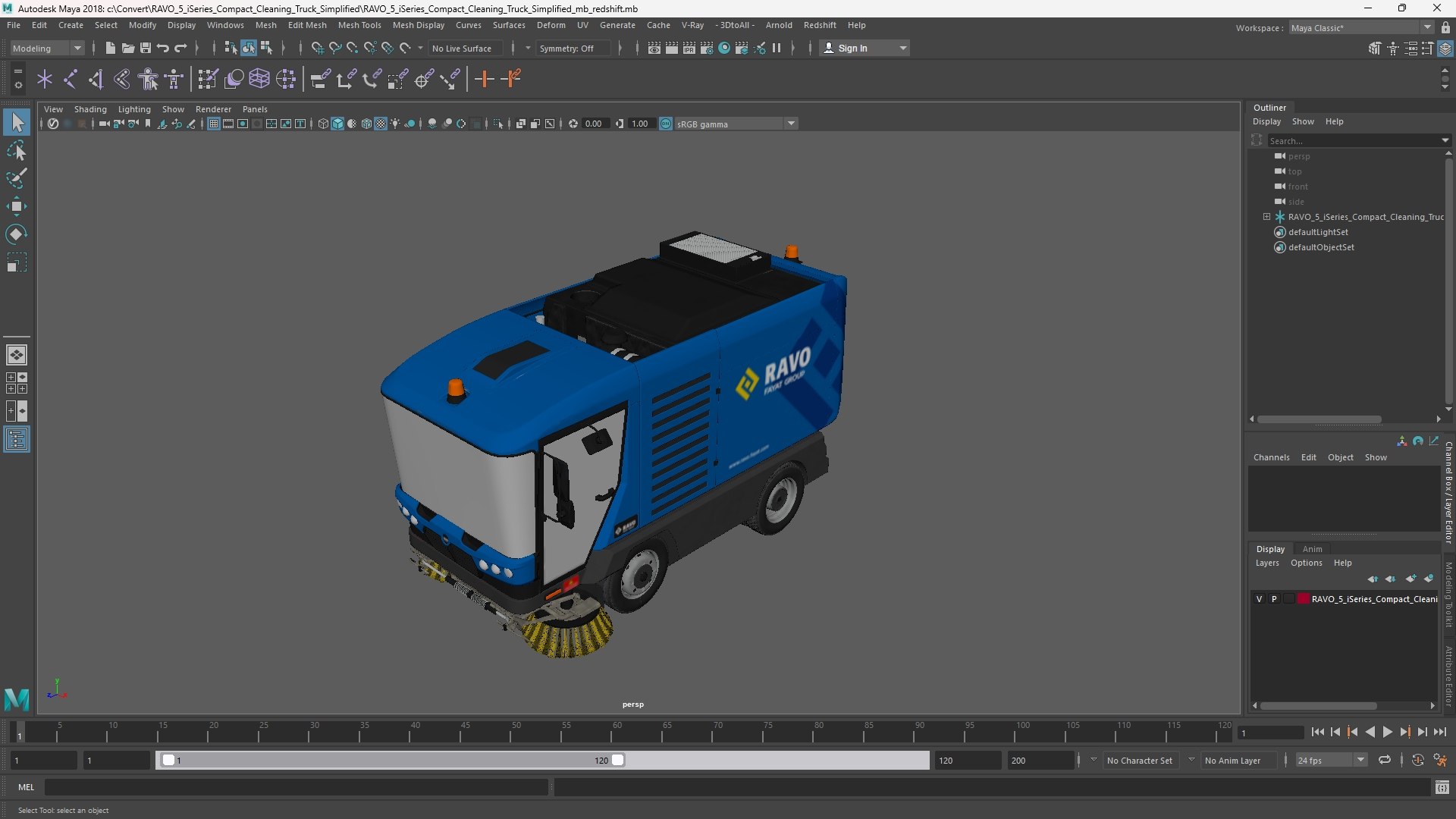Activate the Paint selection tool
Screen dimensions: 1456x819
coord(17,178)
